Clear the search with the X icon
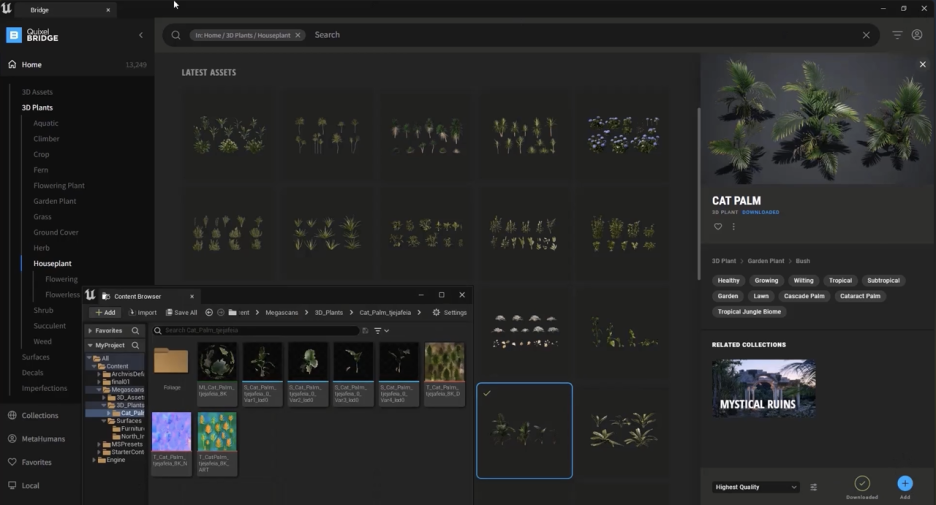 coord(866,35)
